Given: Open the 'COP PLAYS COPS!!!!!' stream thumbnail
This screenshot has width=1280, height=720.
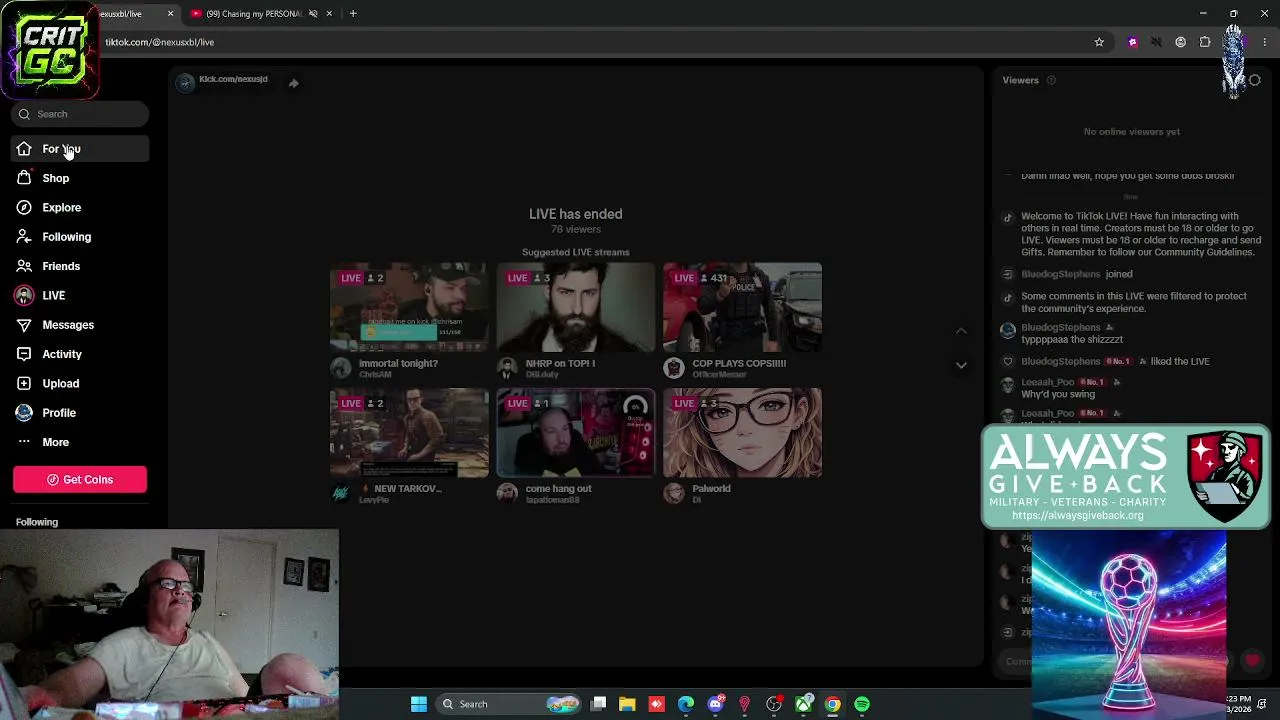Looking at the screenshot, I should (742, 307).
